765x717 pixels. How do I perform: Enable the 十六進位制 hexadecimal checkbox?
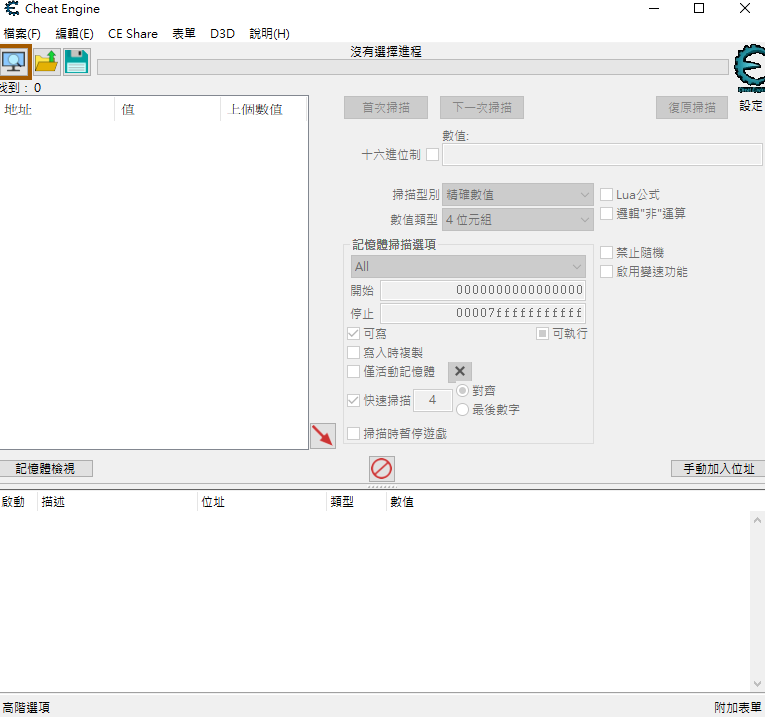point(432,155)
